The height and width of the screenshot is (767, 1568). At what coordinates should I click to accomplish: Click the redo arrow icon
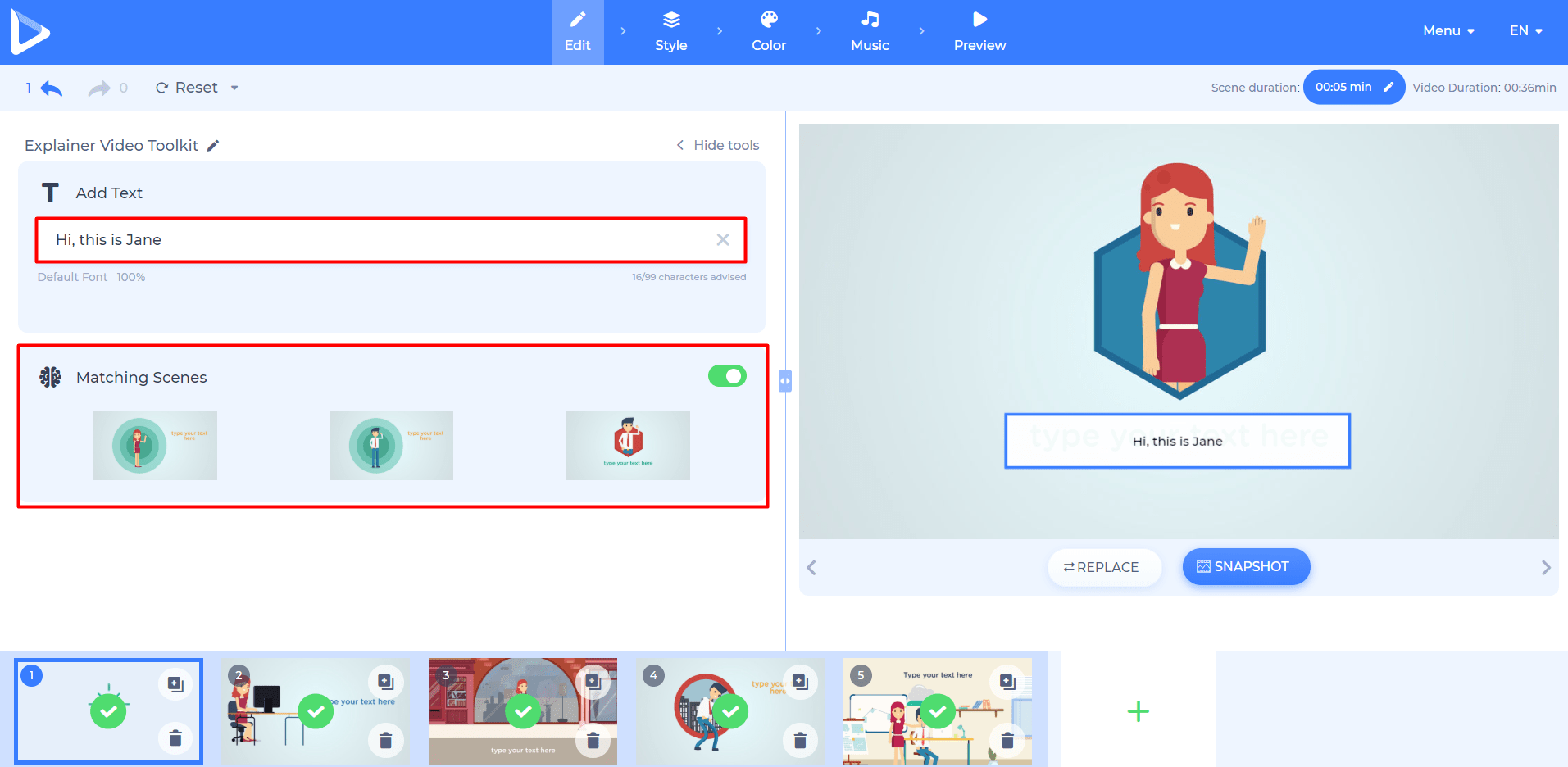click(98, 87)
